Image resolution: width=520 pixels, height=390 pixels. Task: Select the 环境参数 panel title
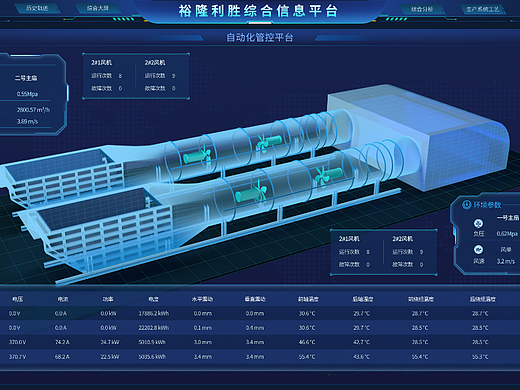[x=487, y=205]
